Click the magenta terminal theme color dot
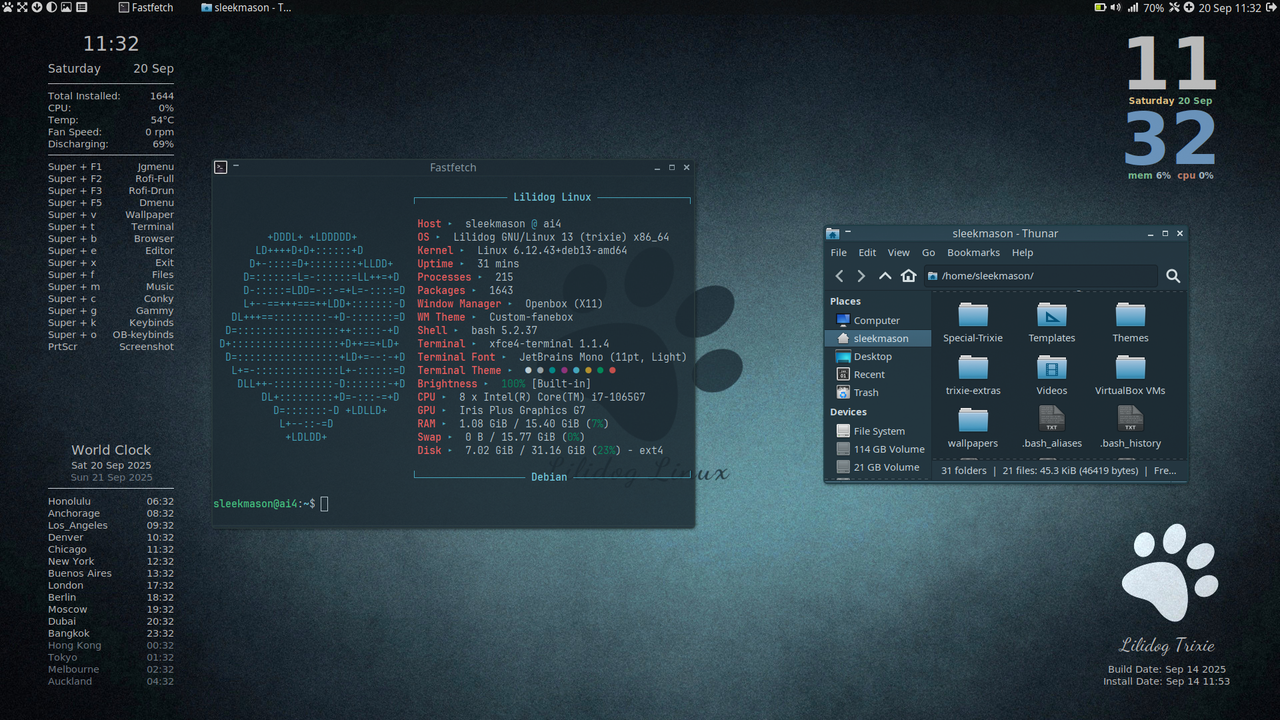 click(564, 371)
